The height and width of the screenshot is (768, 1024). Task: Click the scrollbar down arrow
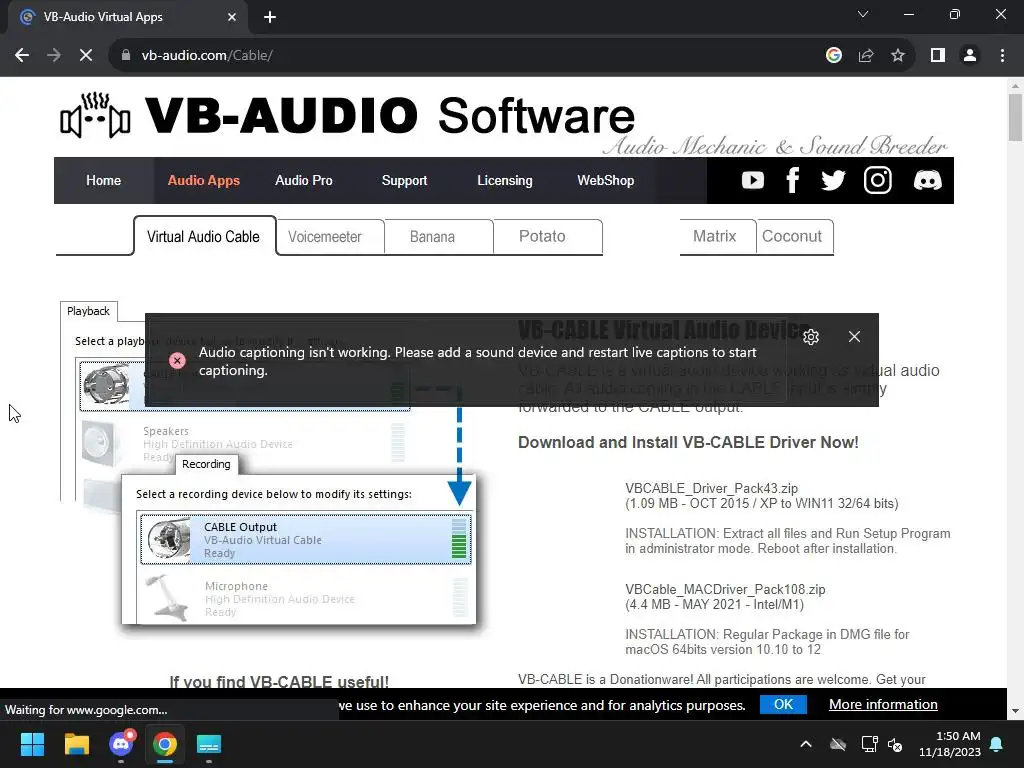(x=1015, y=711)
